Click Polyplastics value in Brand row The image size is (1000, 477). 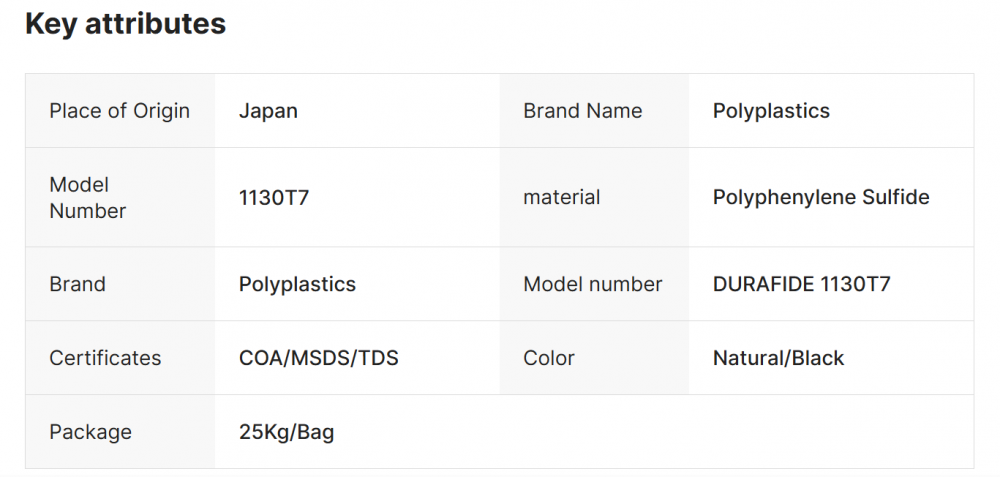click(297, 284)
